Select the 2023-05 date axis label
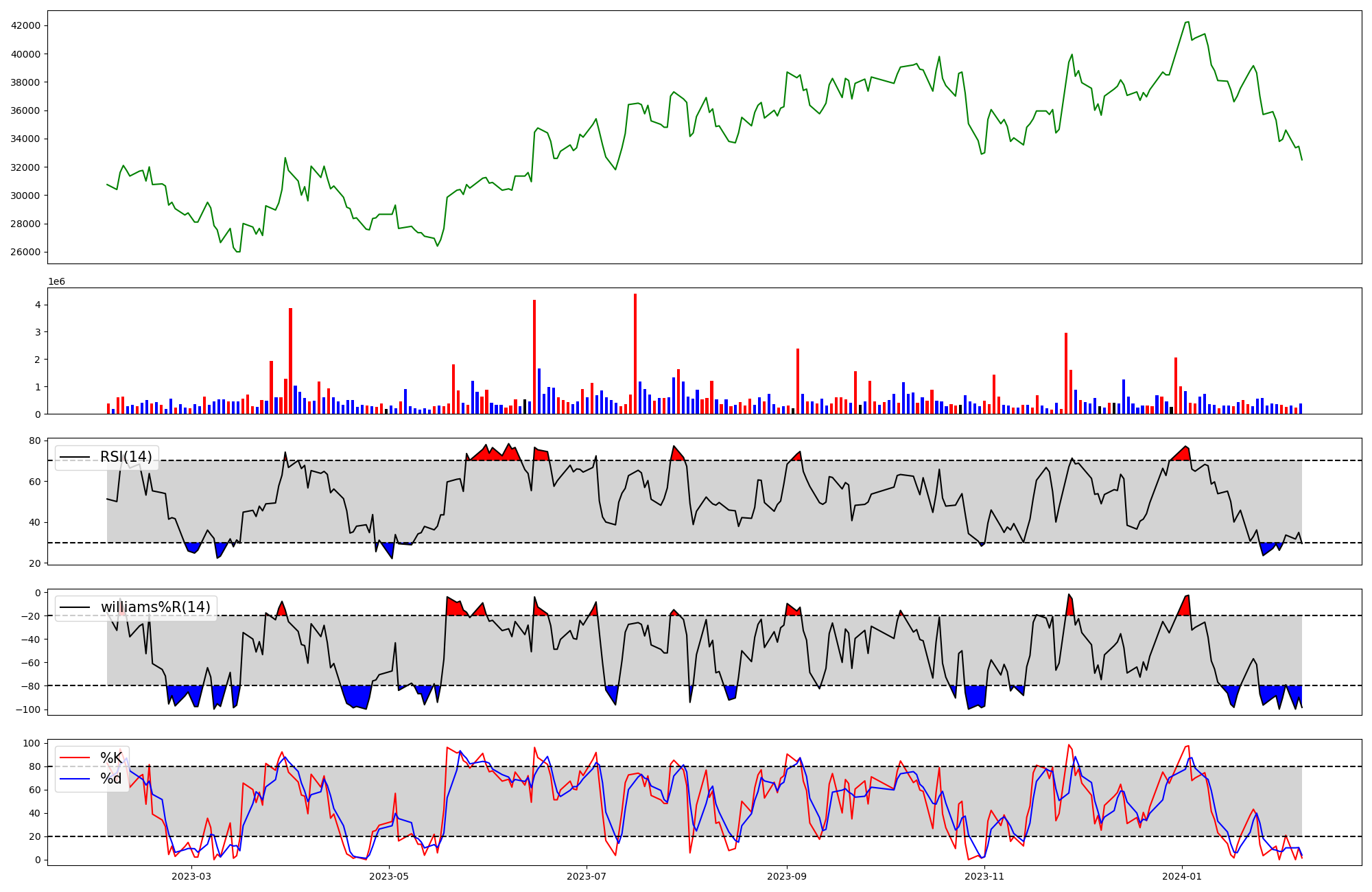The image size is (1372, 892). (389, 876)
